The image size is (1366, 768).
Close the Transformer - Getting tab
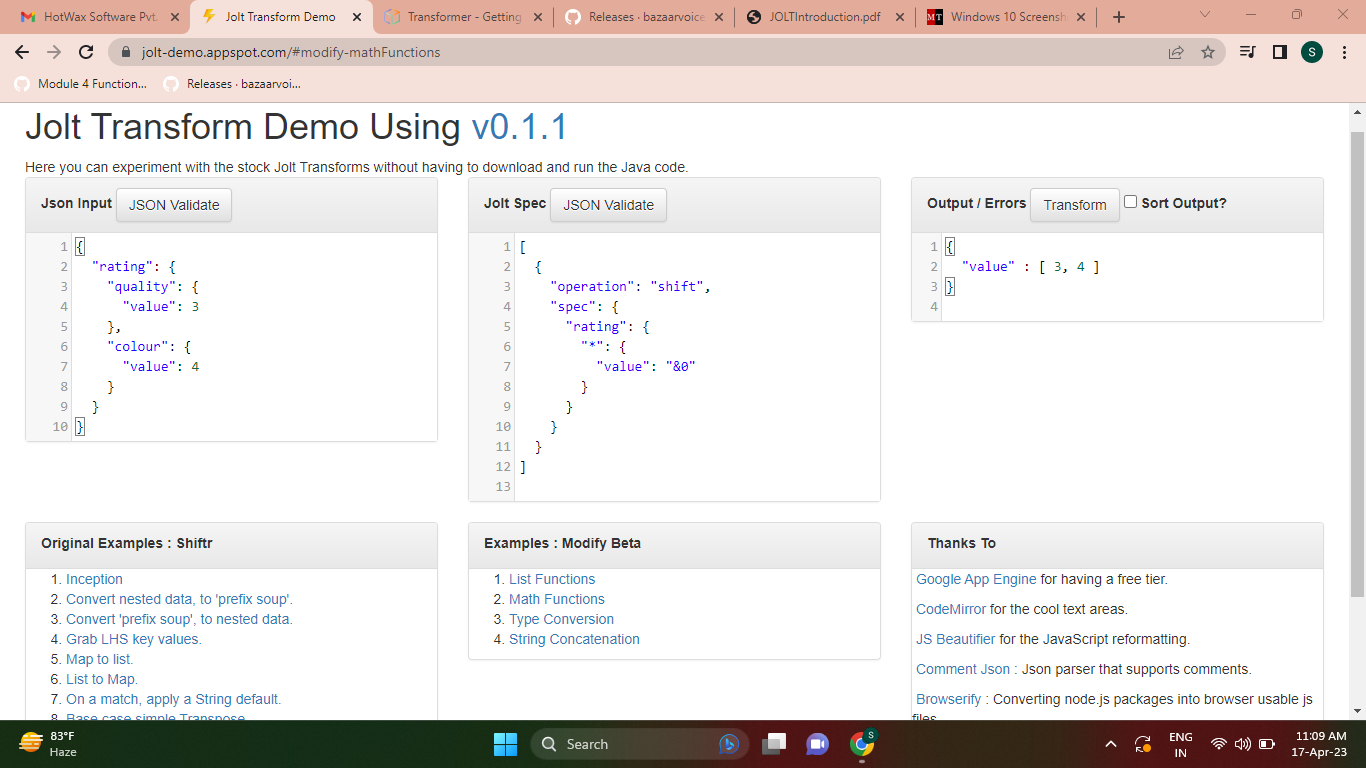(x=538, y=17)
